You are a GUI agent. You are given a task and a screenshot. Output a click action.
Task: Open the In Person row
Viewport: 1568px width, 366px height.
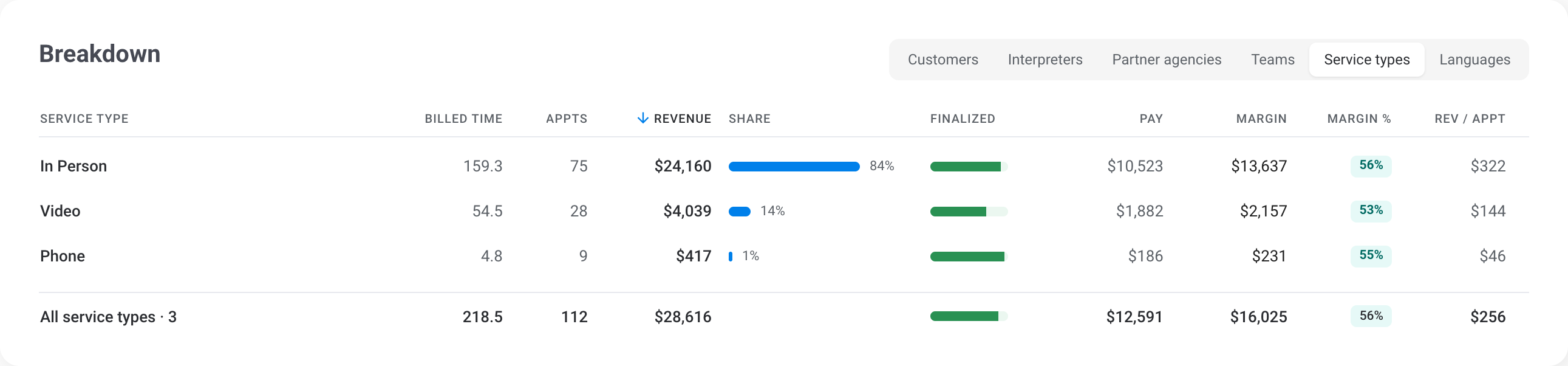pyautogui.click(x=784, y=166)
